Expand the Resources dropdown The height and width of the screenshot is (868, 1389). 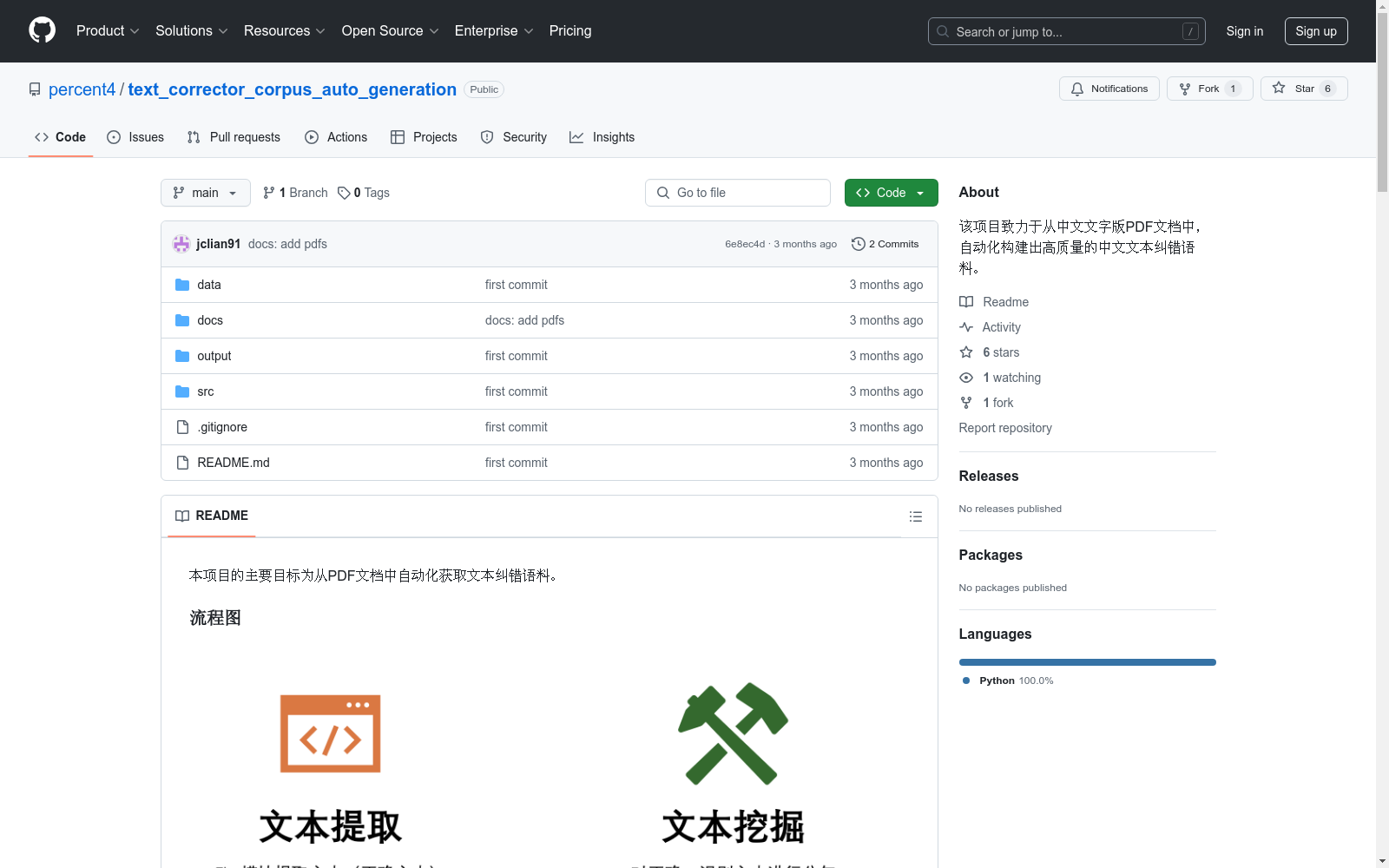(284, 30)
